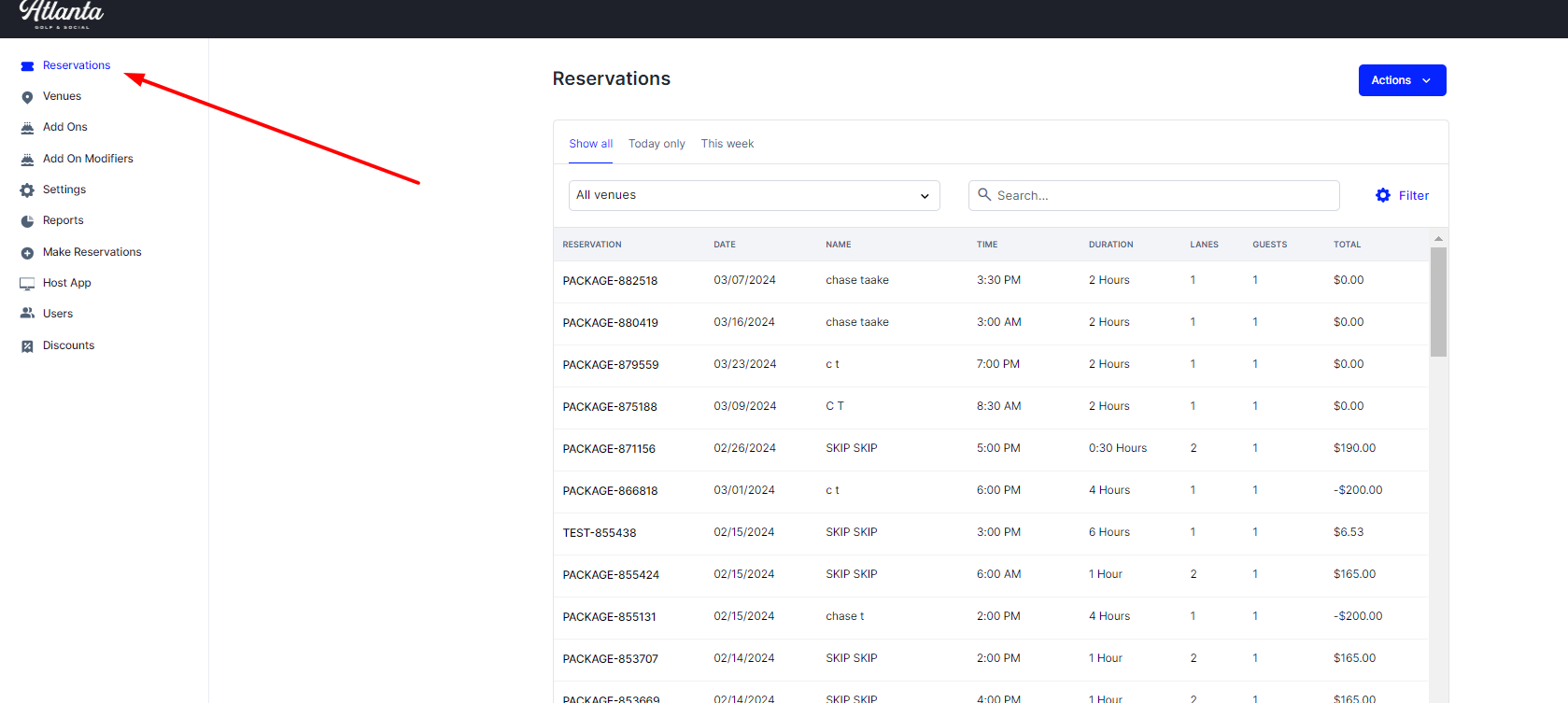1568x703 pixels.
Task: Open Reports page
Action: tap(64, 220)
